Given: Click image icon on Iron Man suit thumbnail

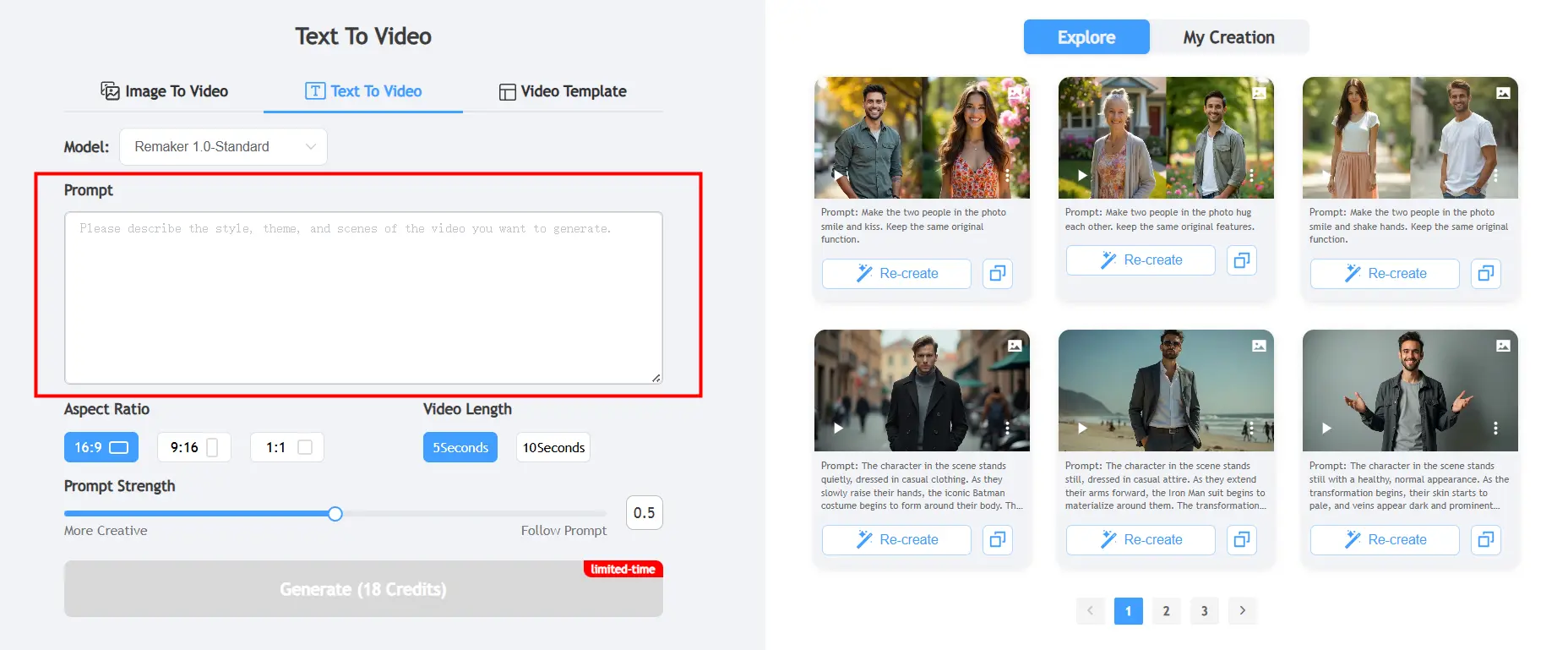Looking at the screenshot, I should 1259,346.
